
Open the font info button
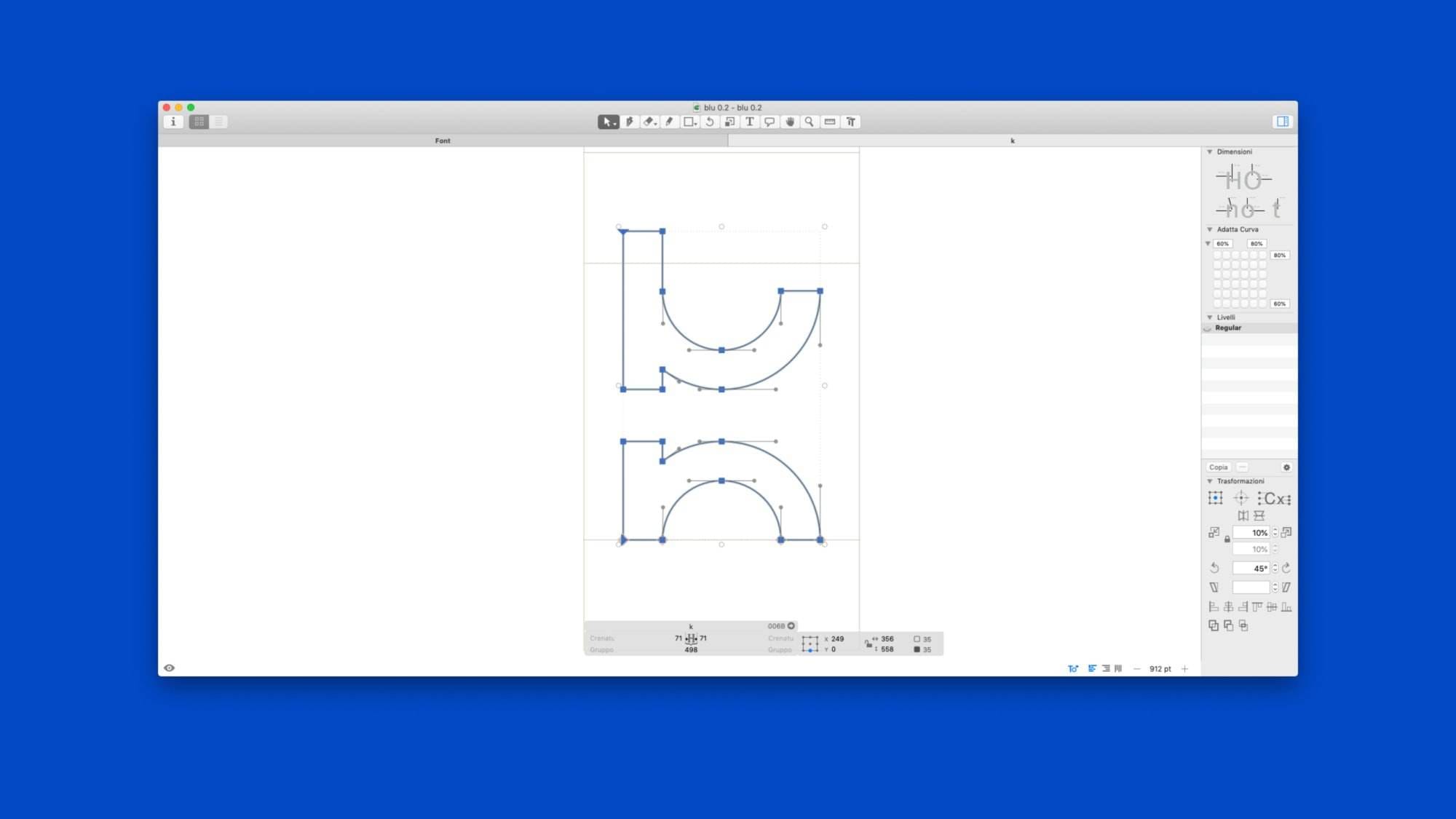click(173, 122)
